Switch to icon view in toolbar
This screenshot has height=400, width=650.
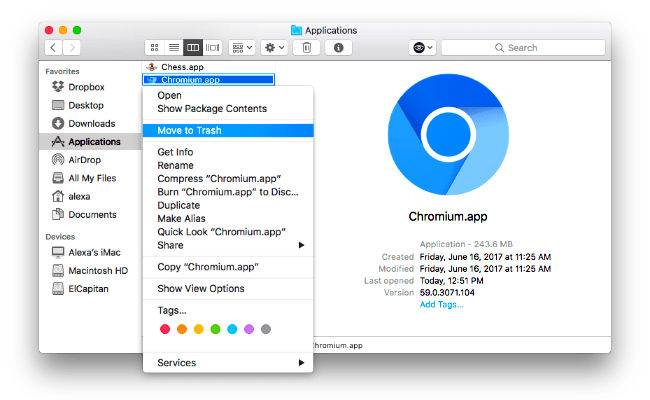point(155,47)
